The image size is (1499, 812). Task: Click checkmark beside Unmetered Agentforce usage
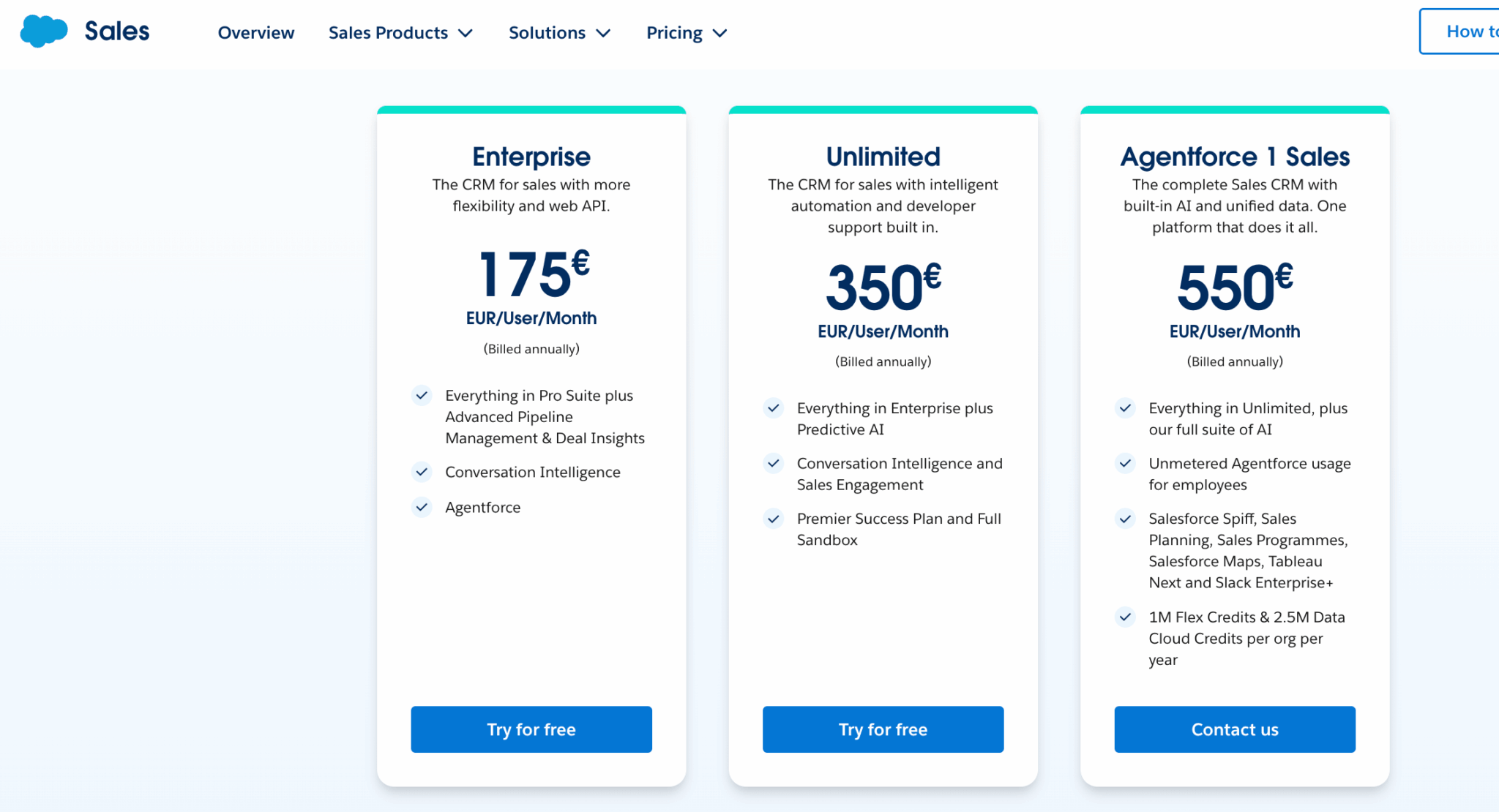point(1126,464)
